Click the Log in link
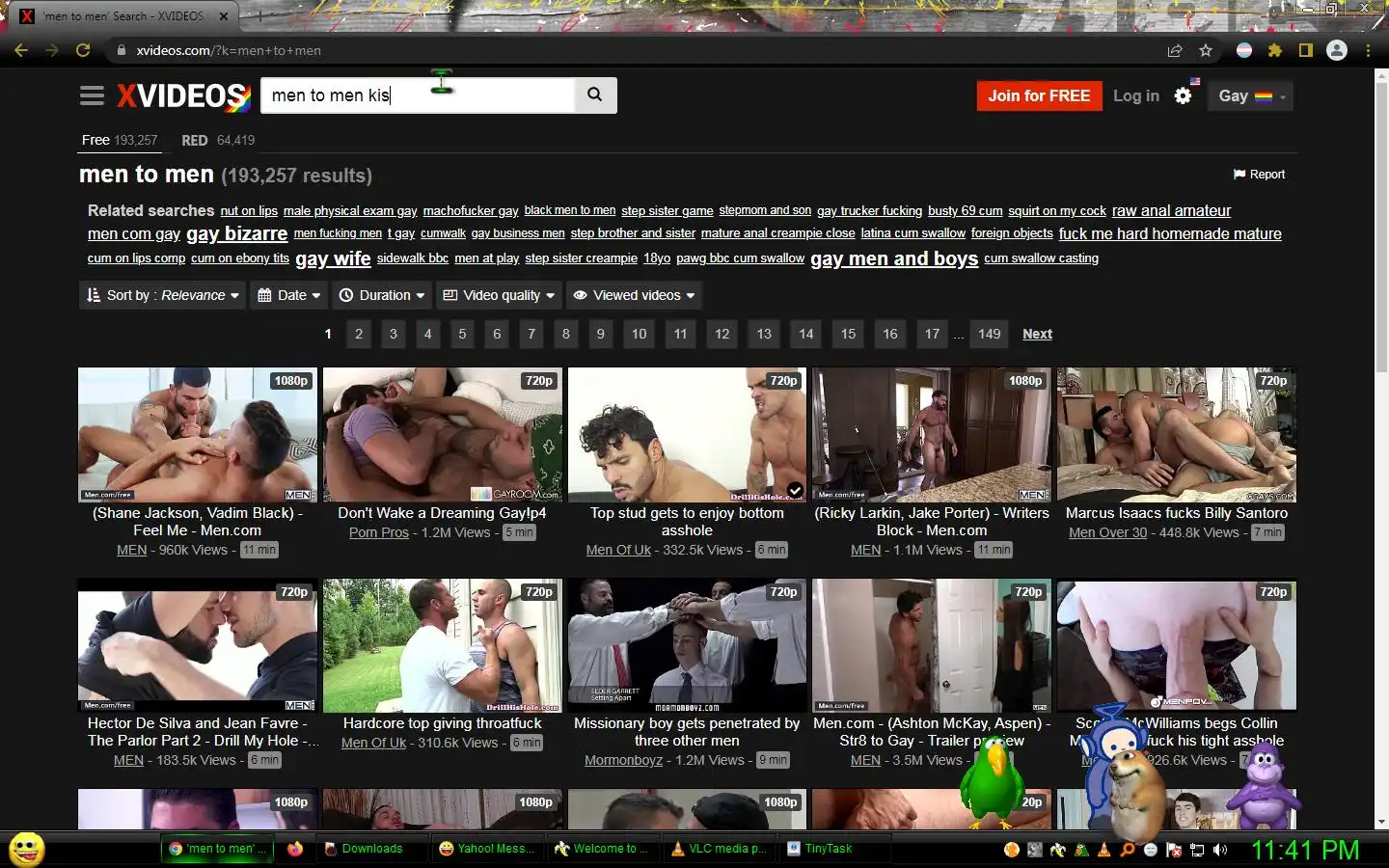Viewport: 1389px width, 868px height. tap(1136, 95)
